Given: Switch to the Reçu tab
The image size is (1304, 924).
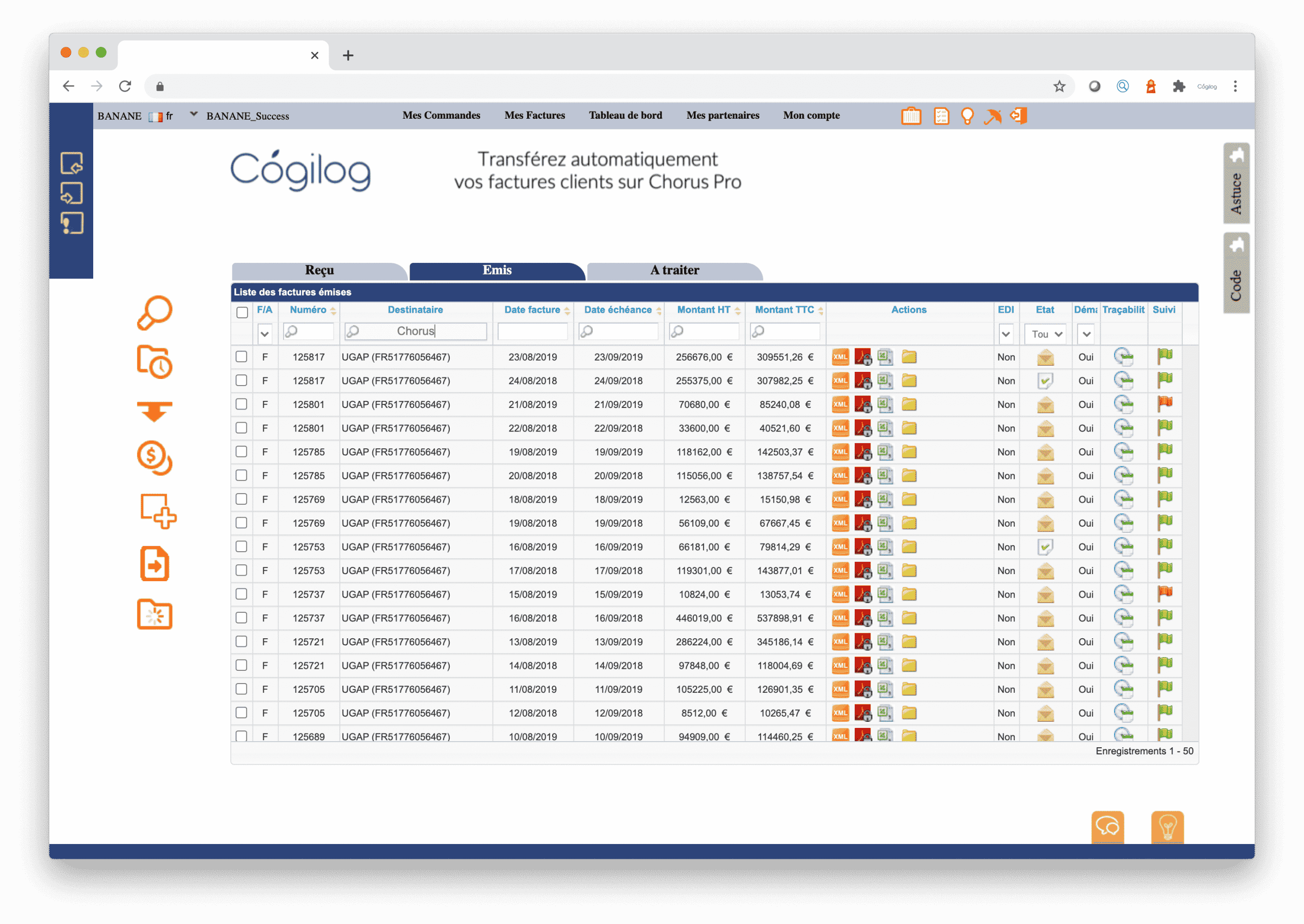Looking at the screenshot, I should point(319,270).
